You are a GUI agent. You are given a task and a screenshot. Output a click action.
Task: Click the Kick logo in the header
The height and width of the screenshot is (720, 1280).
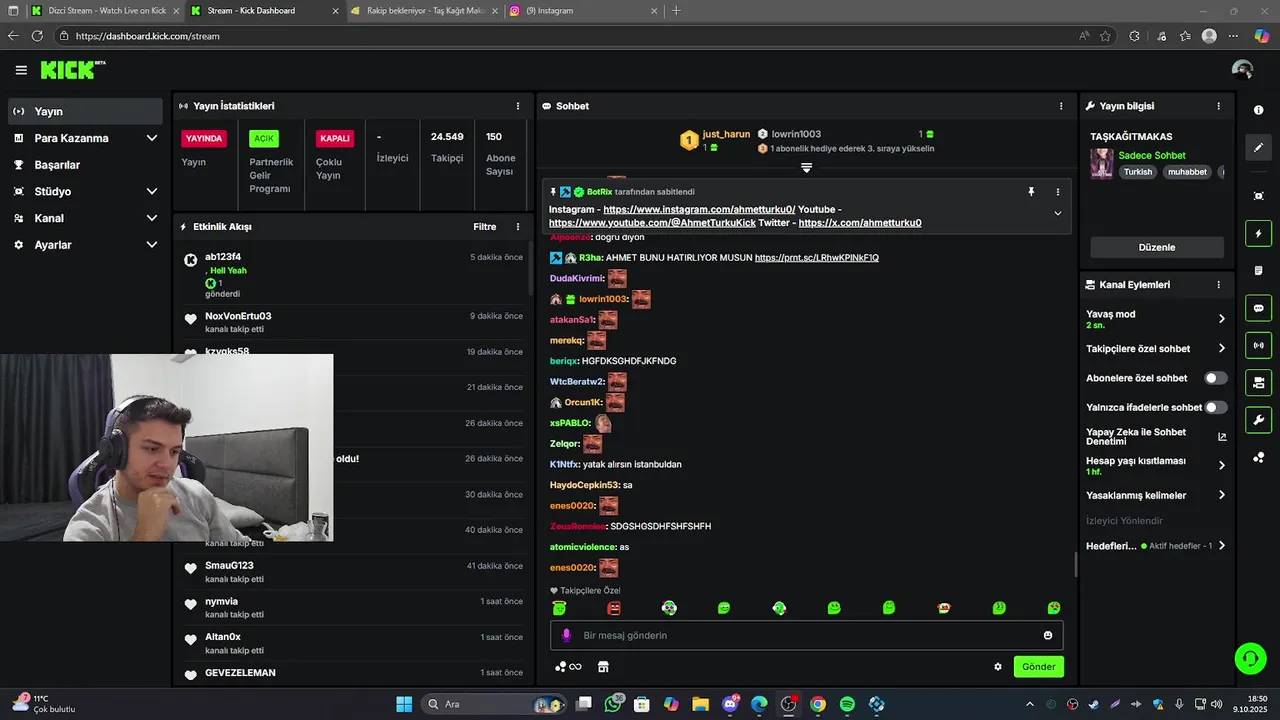72,69
